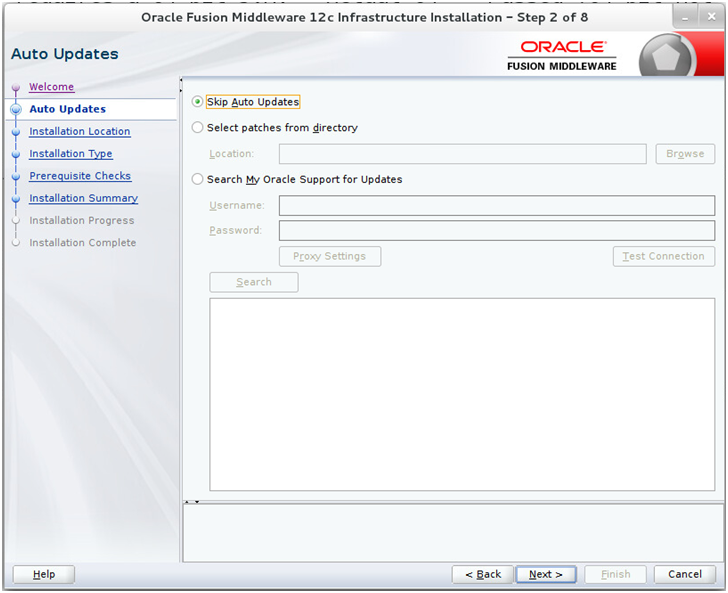This screenshot has width=728, height=593.
Task: Click the Installation Location bullet icon
Action: 16,132
